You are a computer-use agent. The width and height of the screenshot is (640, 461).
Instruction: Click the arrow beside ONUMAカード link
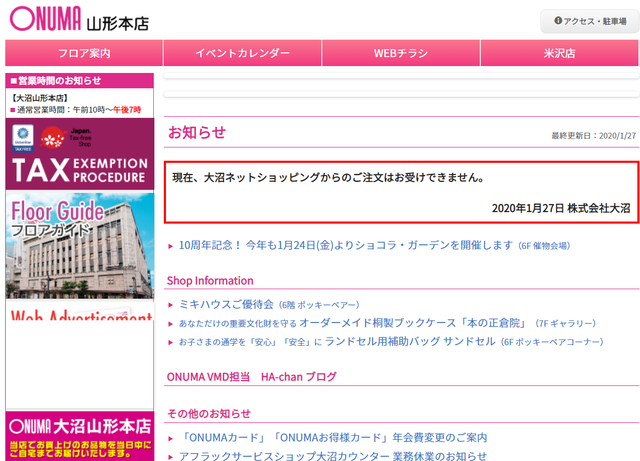[x=171, y=439]
